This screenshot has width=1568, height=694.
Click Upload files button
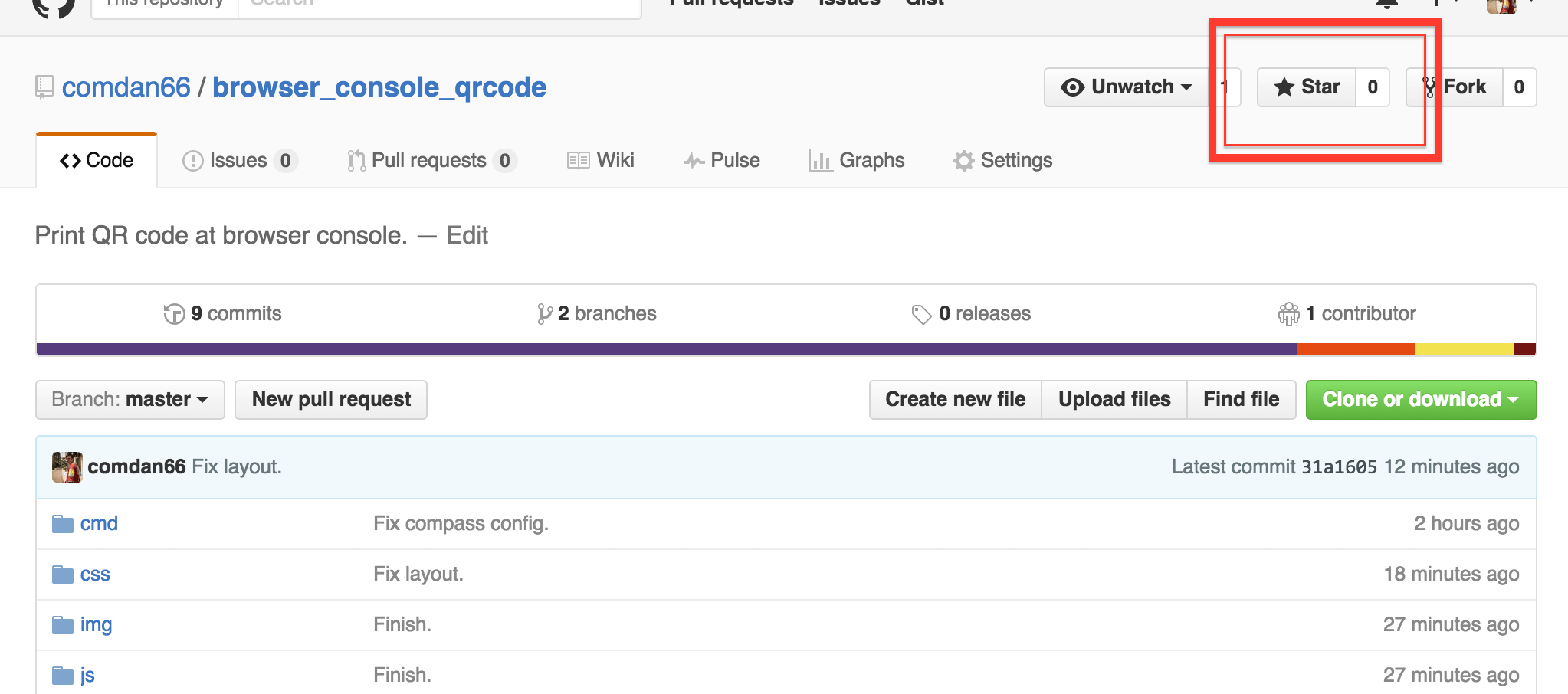click(1114, 400)
